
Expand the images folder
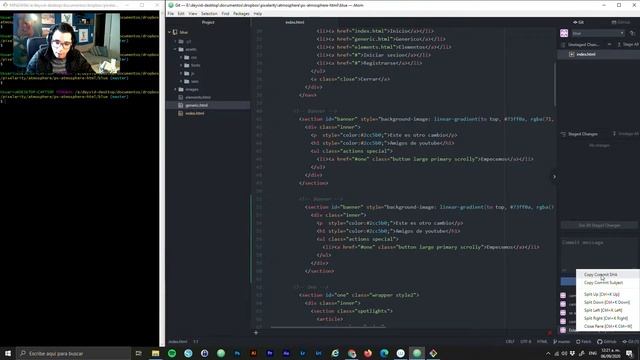pos(176,89)
